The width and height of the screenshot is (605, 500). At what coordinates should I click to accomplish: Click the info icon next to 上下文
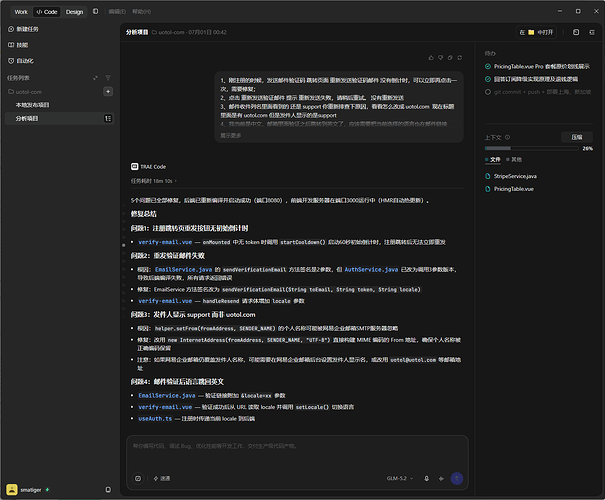[507, 137]
